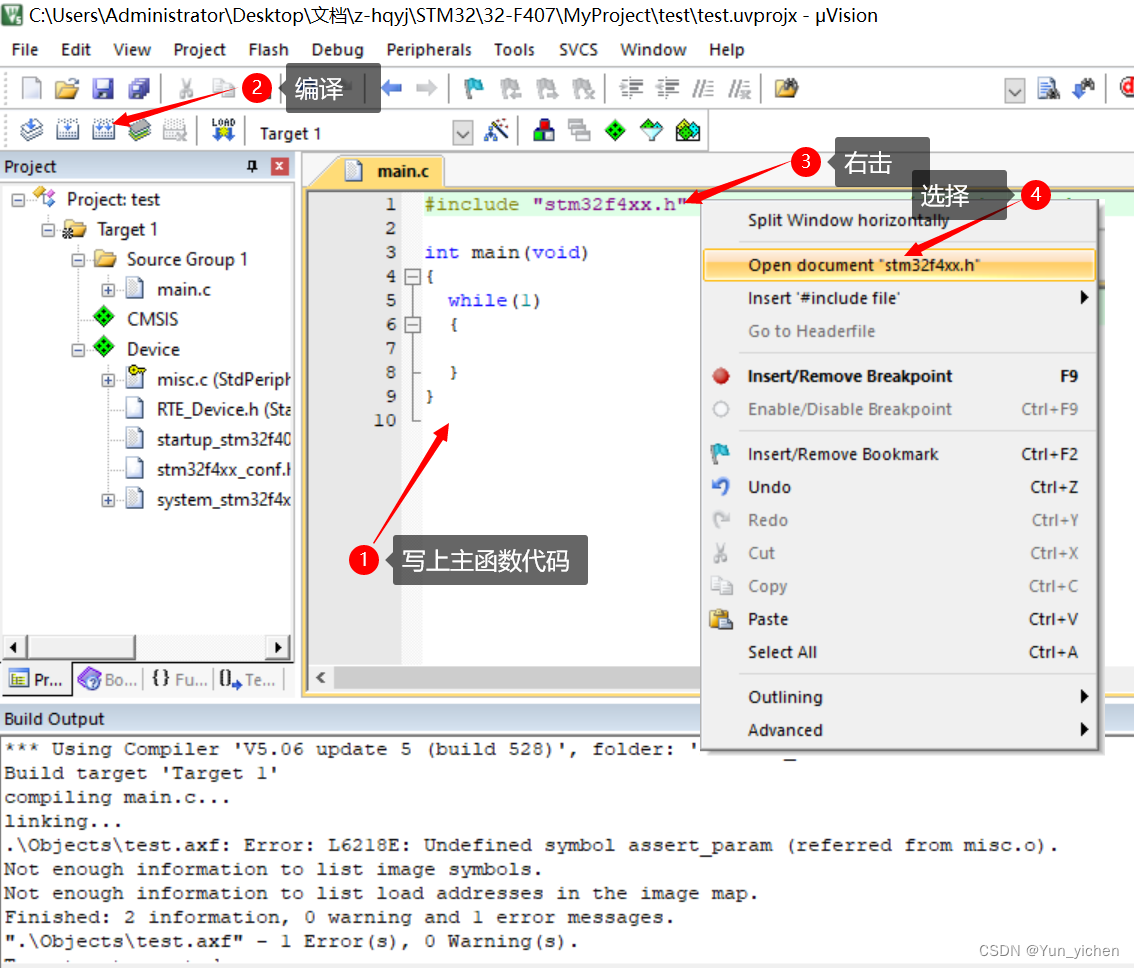
Task: Expand system_stm32f4x tree node
Action: tap(108, 500)
